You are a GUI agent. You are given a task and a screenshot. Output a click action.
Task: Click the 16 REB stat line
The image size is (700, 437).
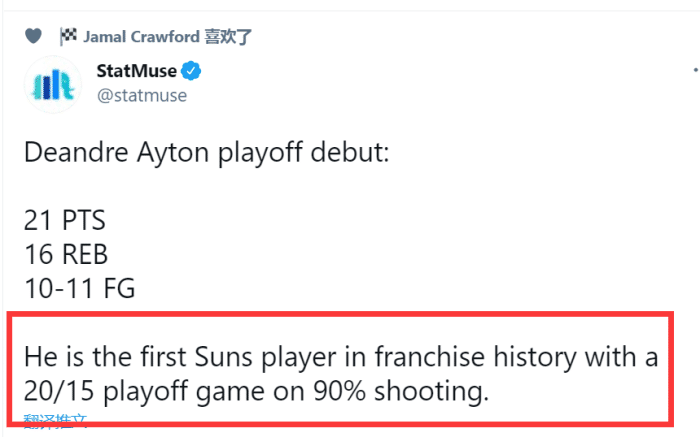pyautogui.click(x=65, y=254)
